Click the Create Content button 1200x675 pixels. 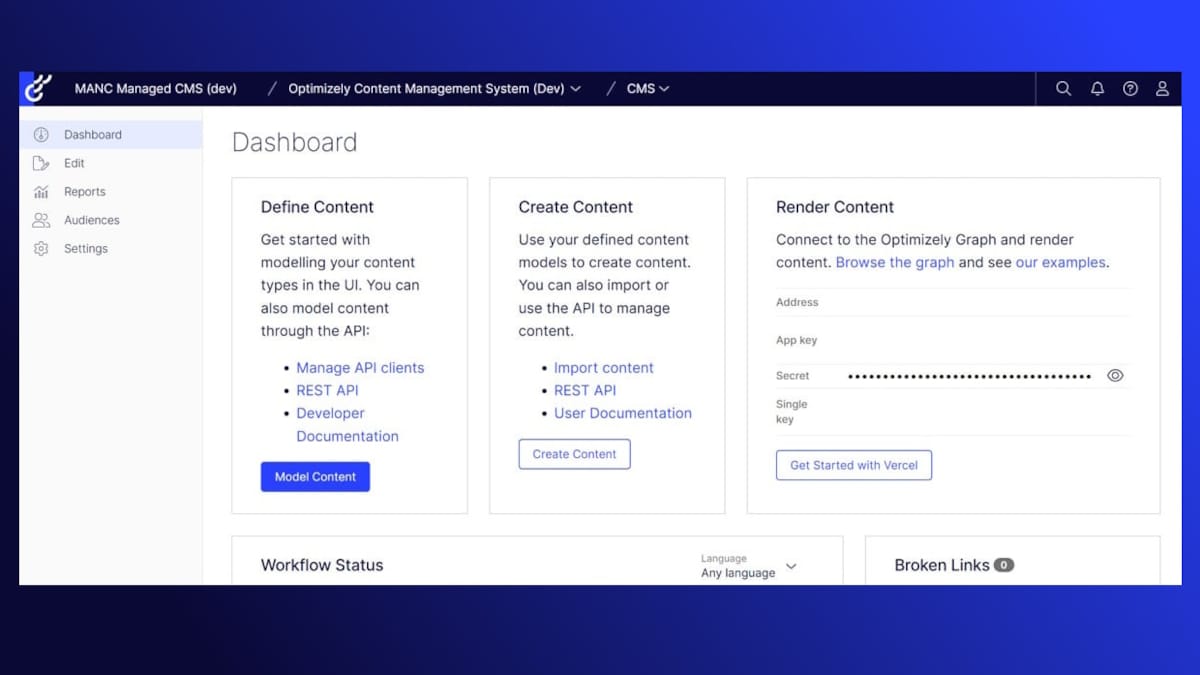[x=574, y=454]
